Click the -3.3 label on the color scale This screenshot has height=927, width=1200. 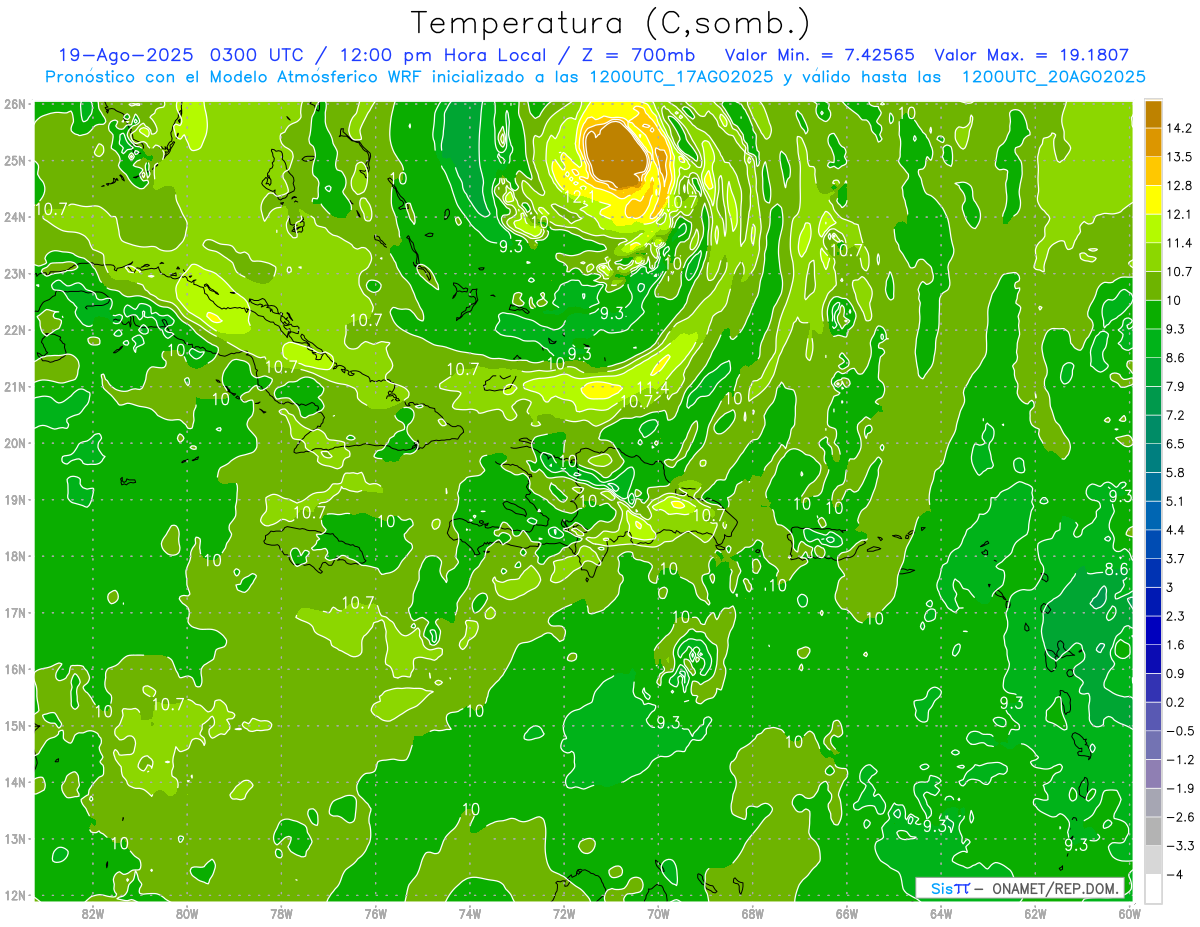click(x=1179, y=846)
